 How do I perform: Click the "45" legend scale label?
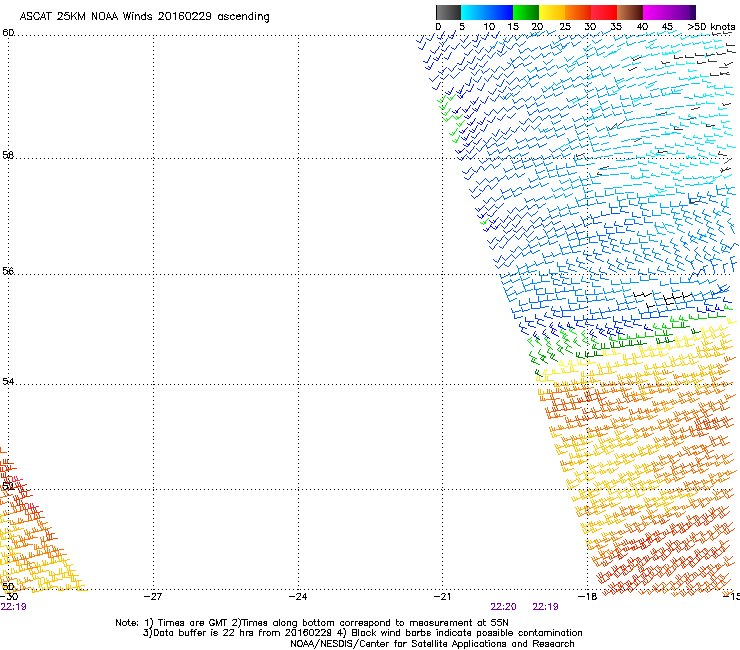click(667, 26)
